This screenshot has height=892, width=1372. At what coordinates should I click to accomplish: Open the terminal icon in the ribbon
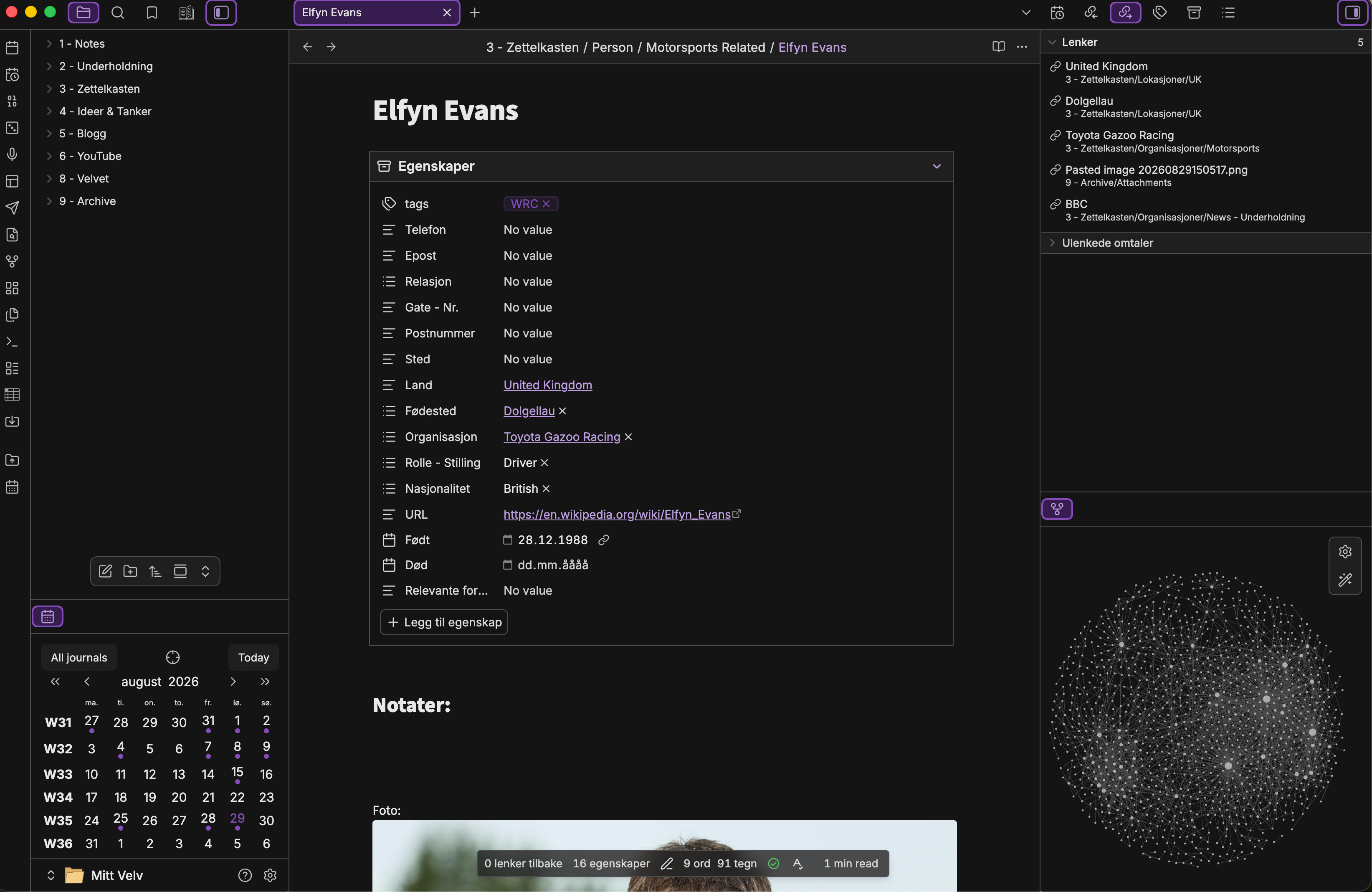(x=12, y=341)
